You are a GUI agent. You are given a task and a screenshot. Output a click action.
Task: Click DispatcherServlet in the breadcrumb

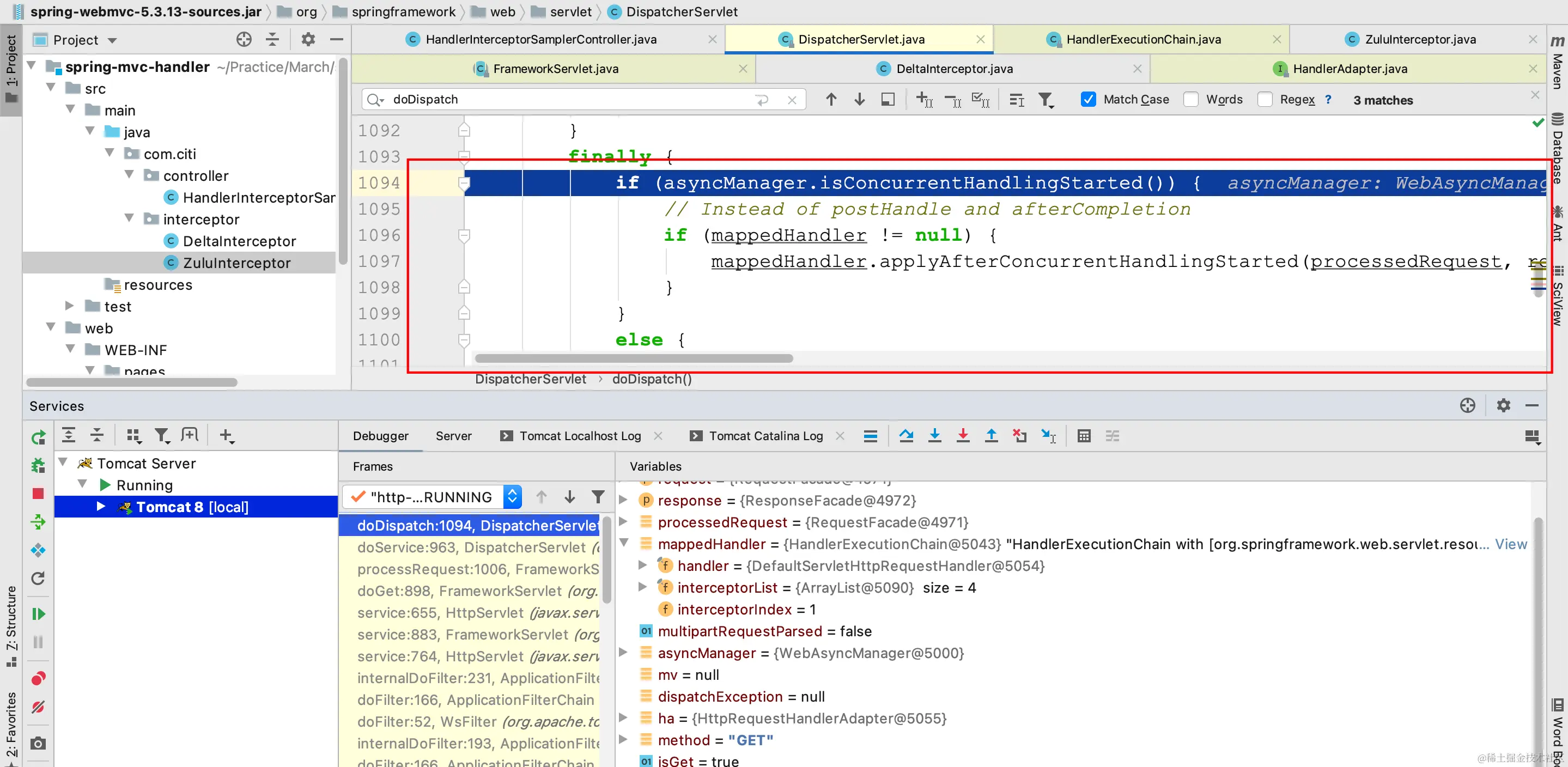click(x=531, y=379)
